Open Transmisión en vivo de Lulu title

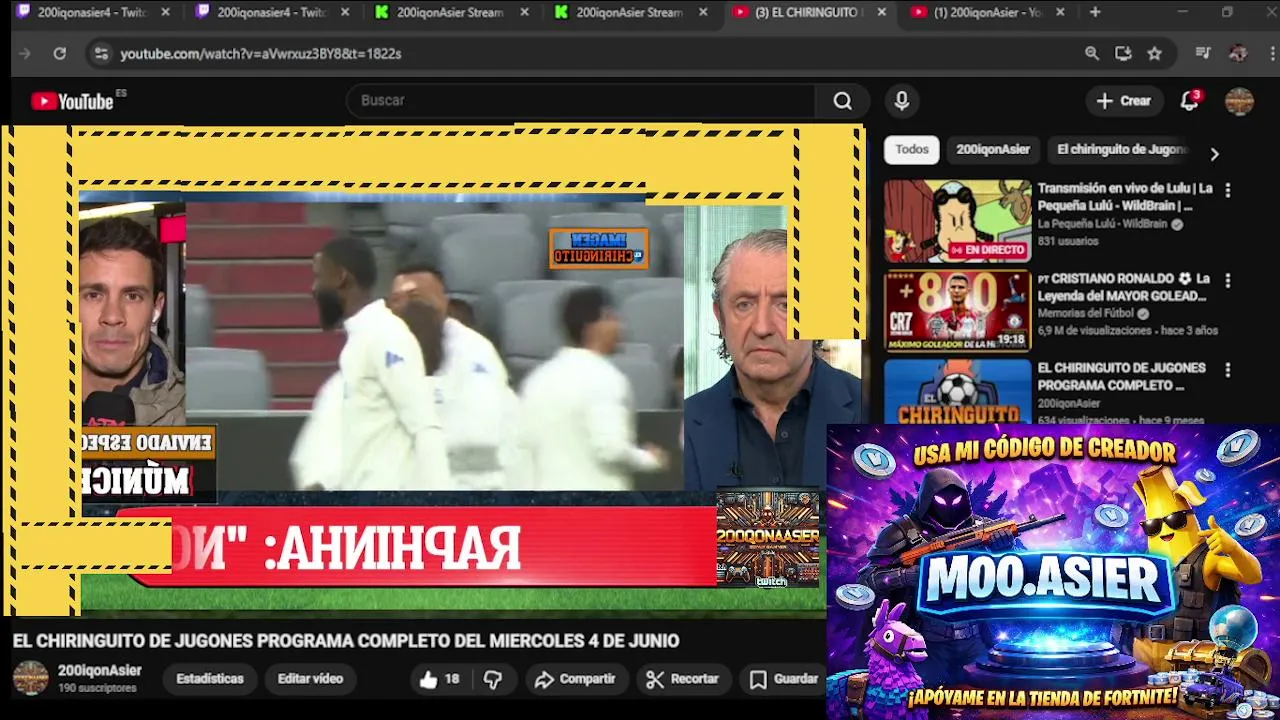(x=1125, y=197)
